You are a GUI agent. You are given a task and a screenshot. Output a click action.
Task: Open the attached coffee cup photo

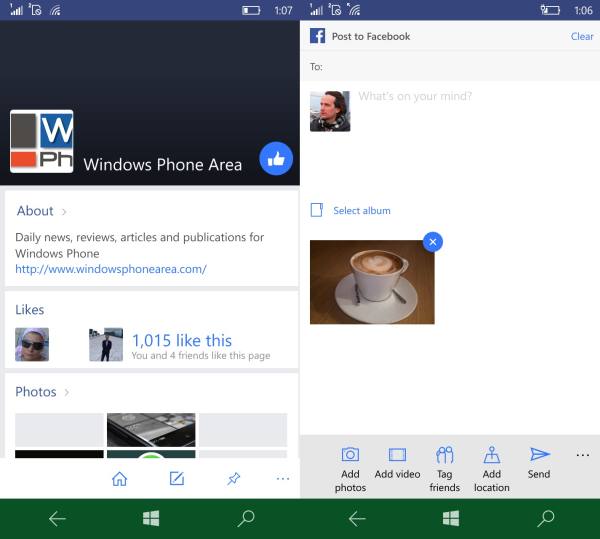[x=372, y=282]
